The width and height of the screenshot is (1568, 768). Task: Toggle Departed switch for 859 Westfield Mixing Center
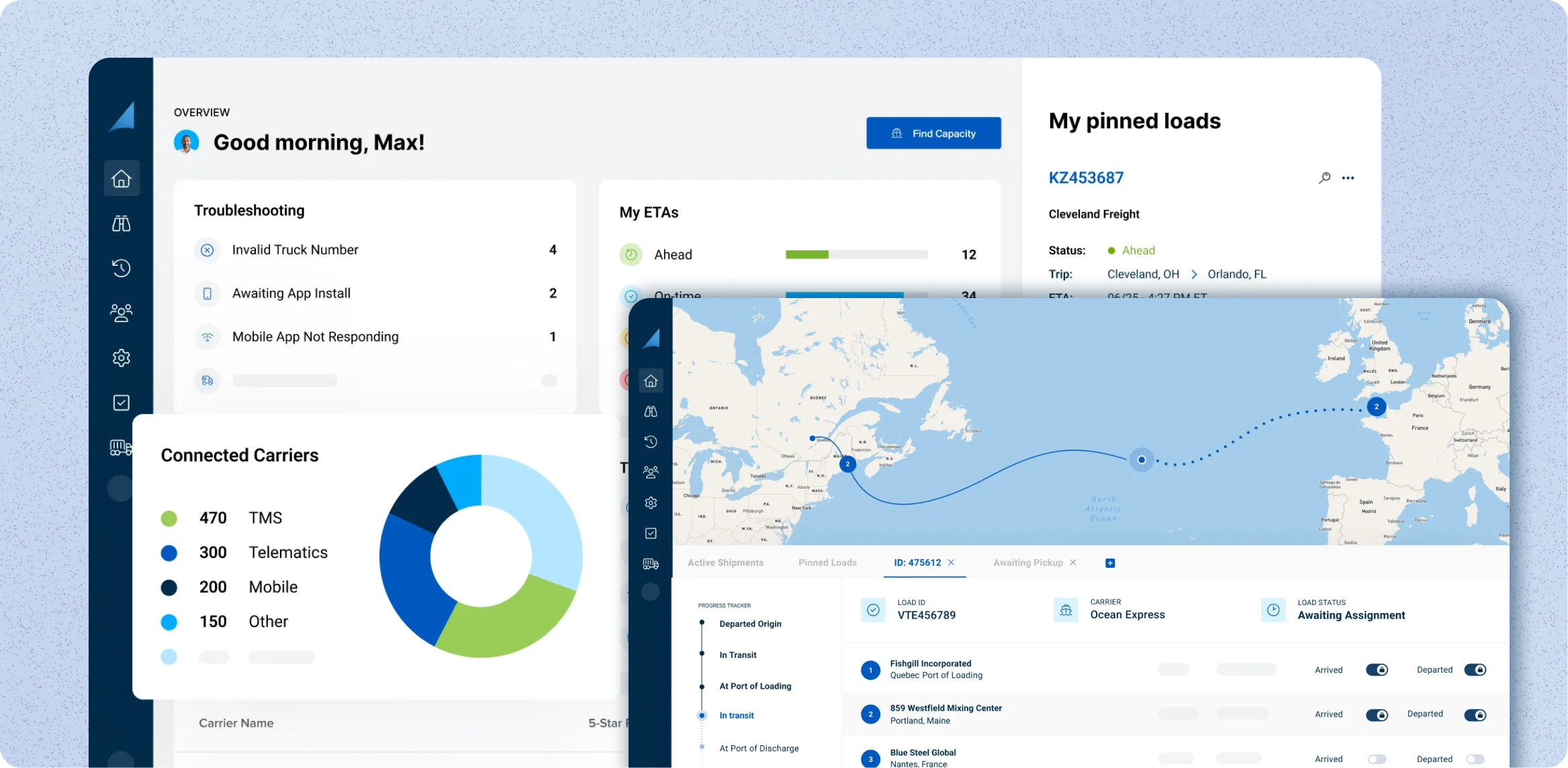(1475, 715)
